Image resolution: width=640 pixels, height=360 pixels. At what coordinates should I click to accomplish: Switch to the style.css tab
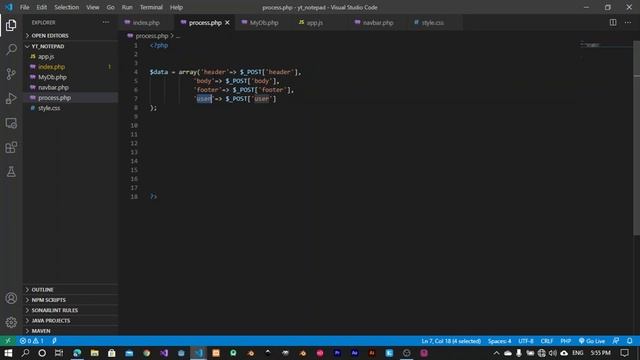[x=433, y=22]
